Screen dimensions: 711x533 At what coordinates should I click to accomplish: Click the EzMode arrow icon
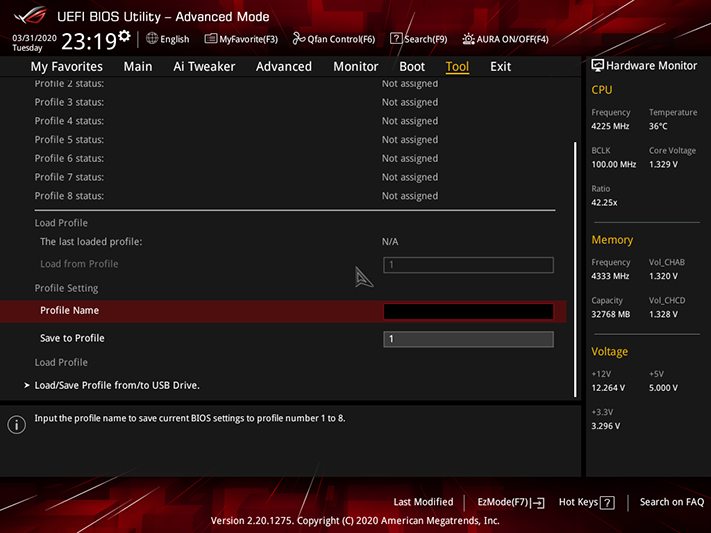(538, 503)
